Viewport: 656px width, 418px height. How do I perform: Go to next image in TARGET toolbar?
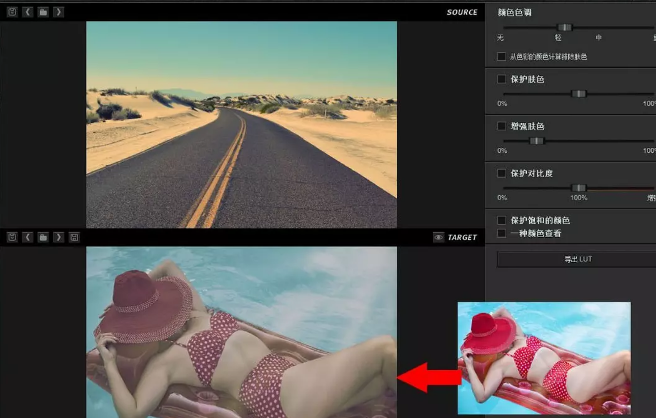click(59, 237)
